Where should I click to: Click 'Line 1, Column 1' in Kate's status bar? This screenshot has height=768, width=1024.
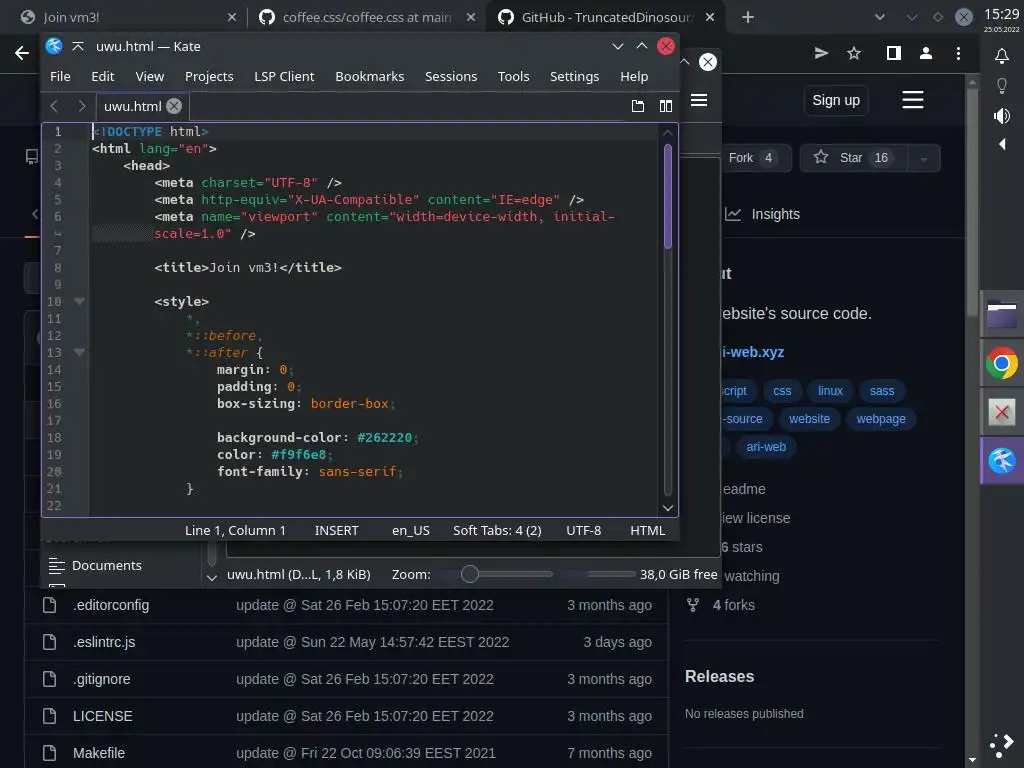pyautogui.click(x=235, y=530)
